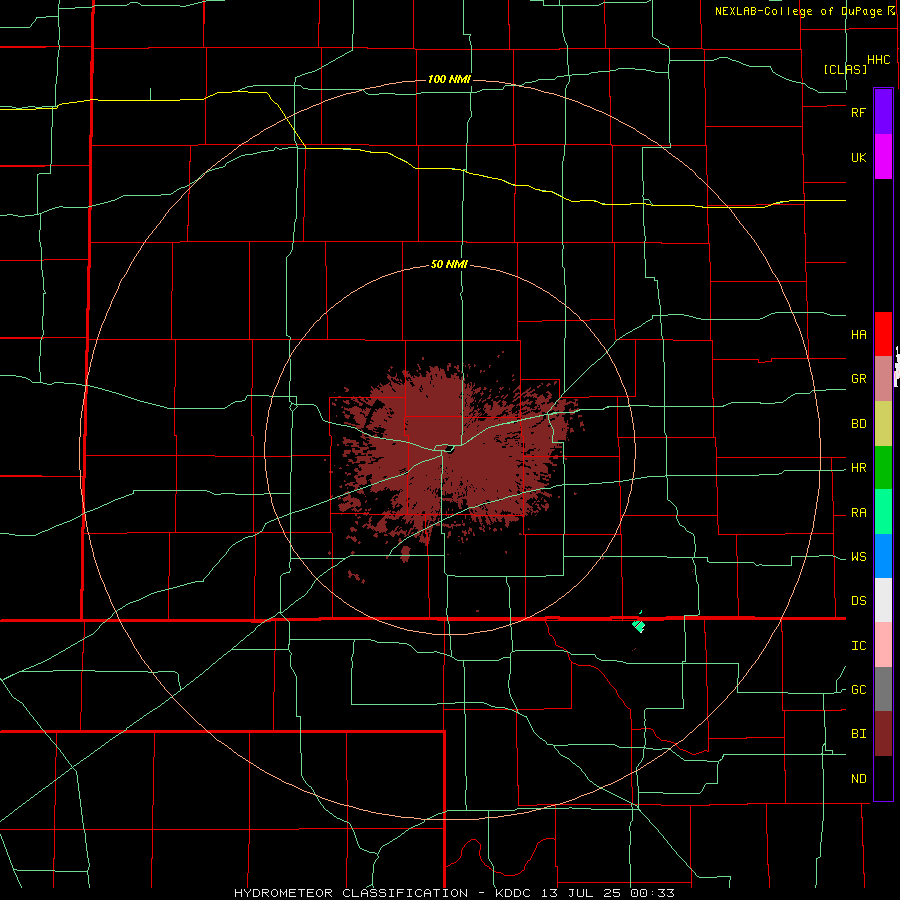900x900 pixels.
Task: Click the HA legend label
Action: click(858, 334)
